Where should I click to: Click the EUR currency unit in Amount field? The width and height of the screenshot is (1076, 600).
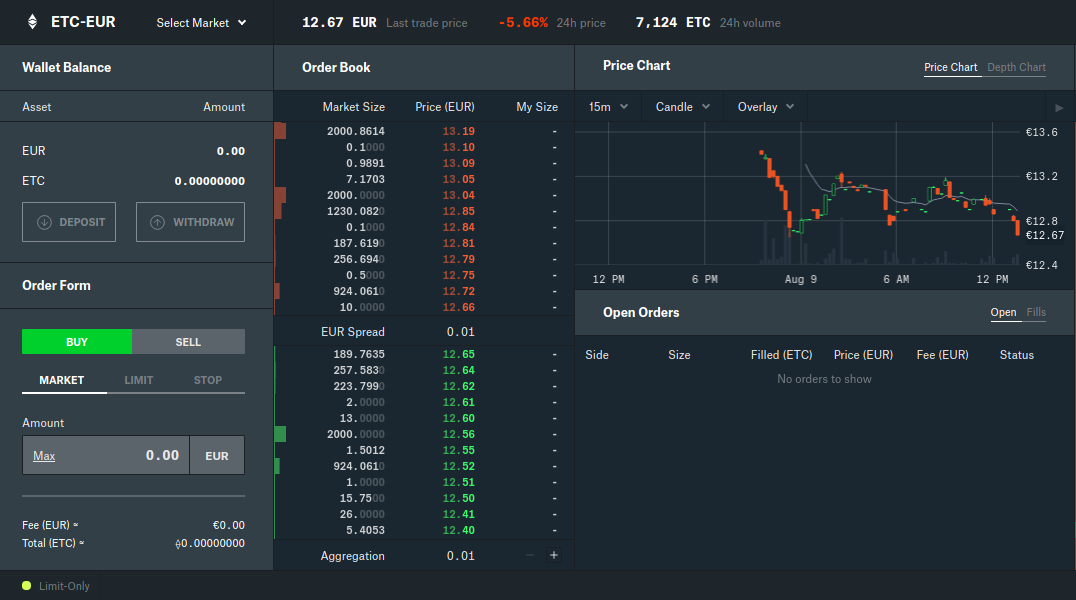pos(216,454)
